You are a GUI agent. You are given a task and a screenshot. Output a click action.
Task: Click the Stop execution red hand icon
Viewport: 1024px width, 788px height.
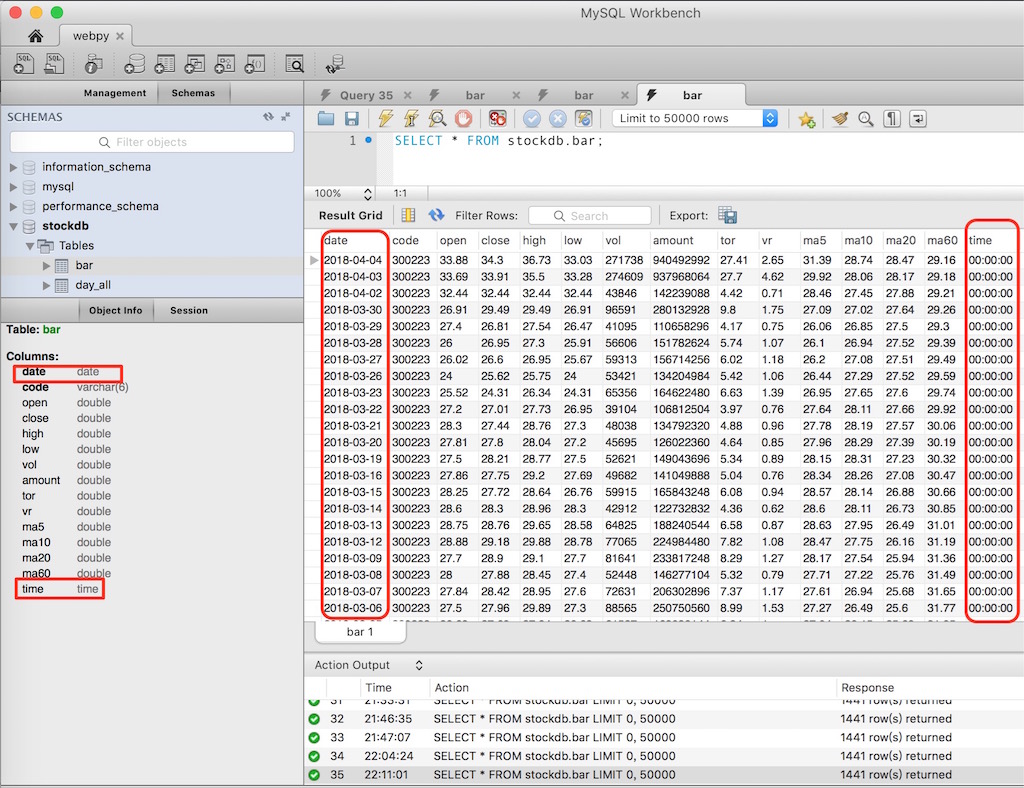[463, 119]
